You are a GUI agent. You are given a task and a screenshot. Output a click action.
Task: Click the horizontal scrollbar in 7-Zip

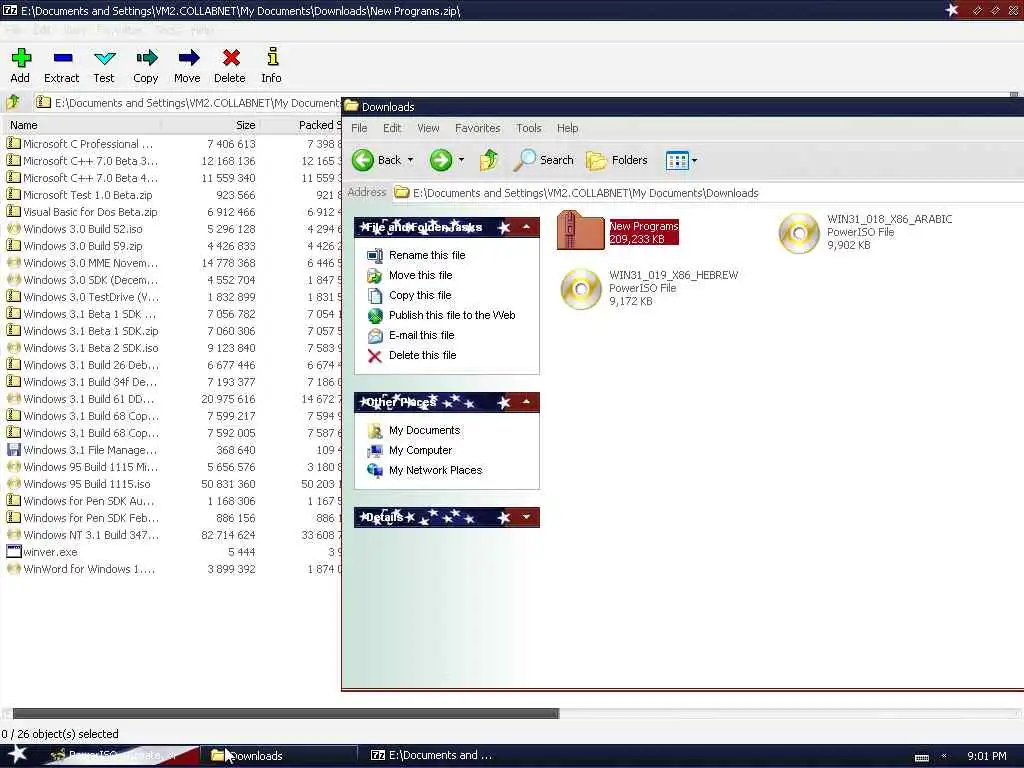click(285, 713)
